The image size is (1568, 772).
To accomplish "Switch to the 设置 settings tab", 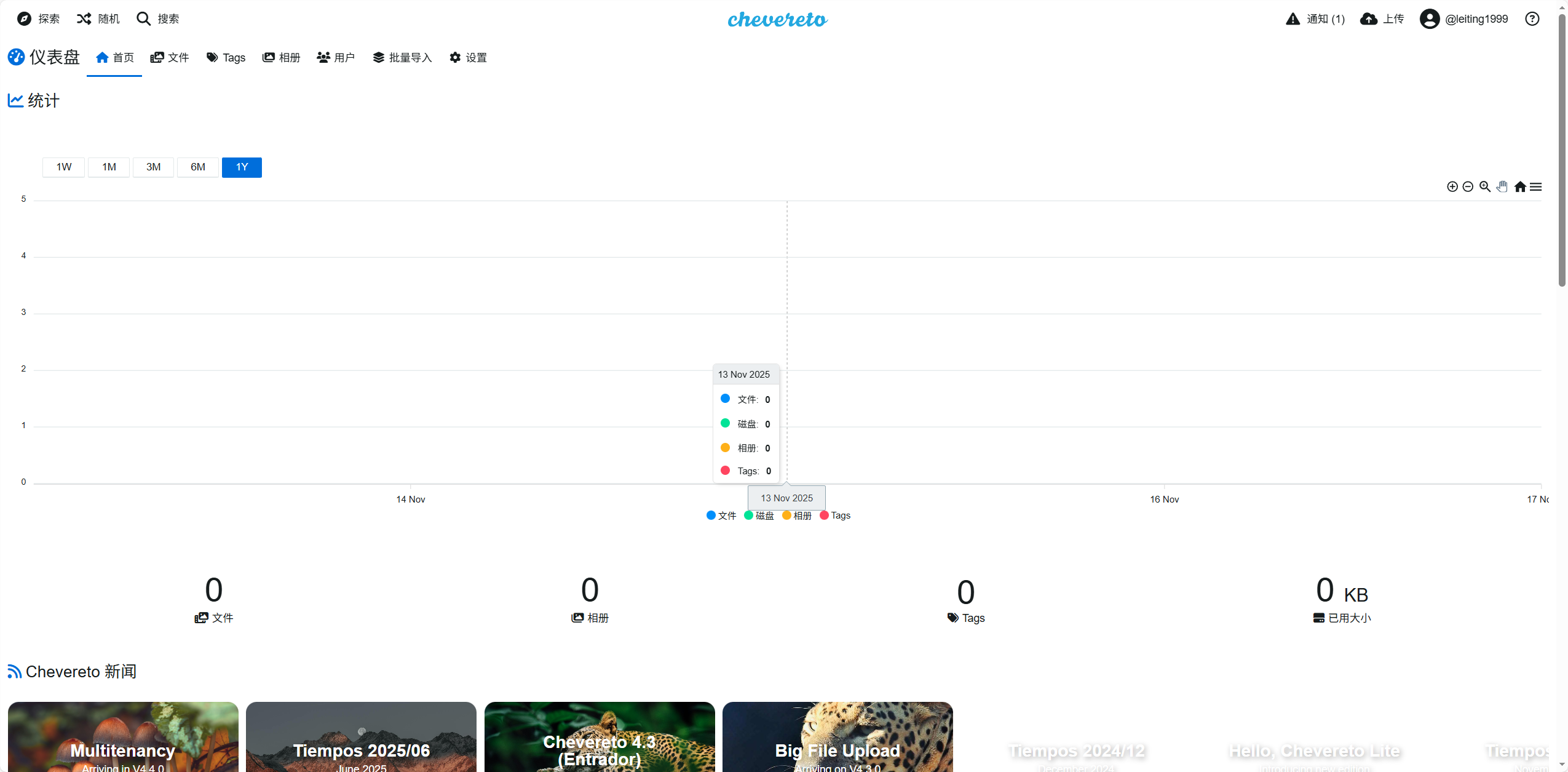I will 468,58.
